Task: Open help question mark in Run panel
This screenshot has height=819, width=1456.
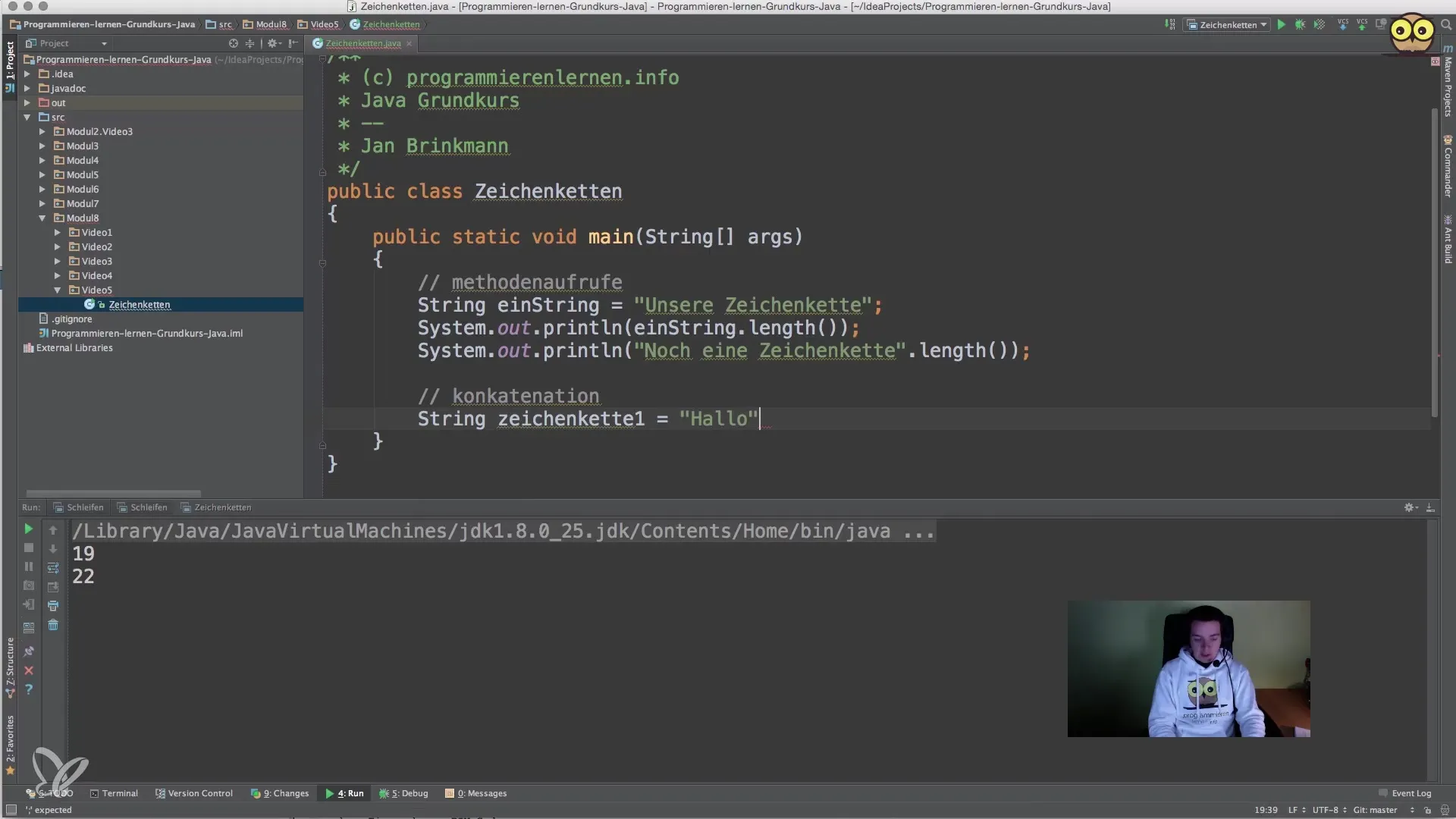Action: coord(29,689)
